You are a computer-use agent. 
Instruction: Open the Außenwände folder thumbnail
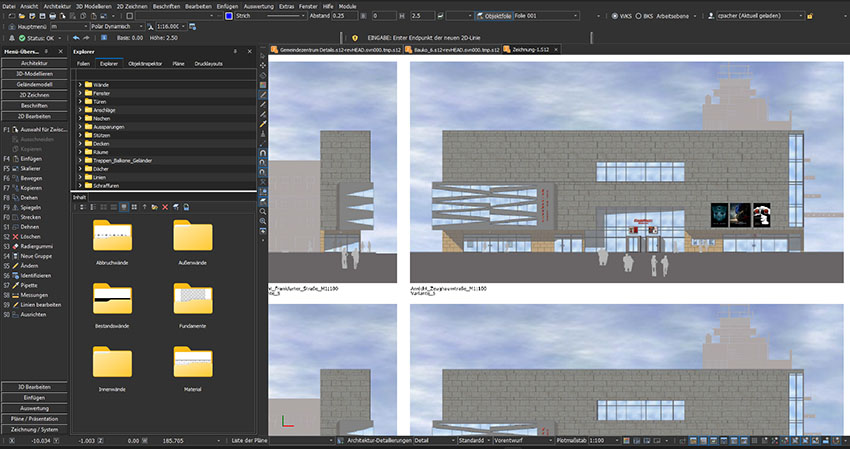(193, 238)
